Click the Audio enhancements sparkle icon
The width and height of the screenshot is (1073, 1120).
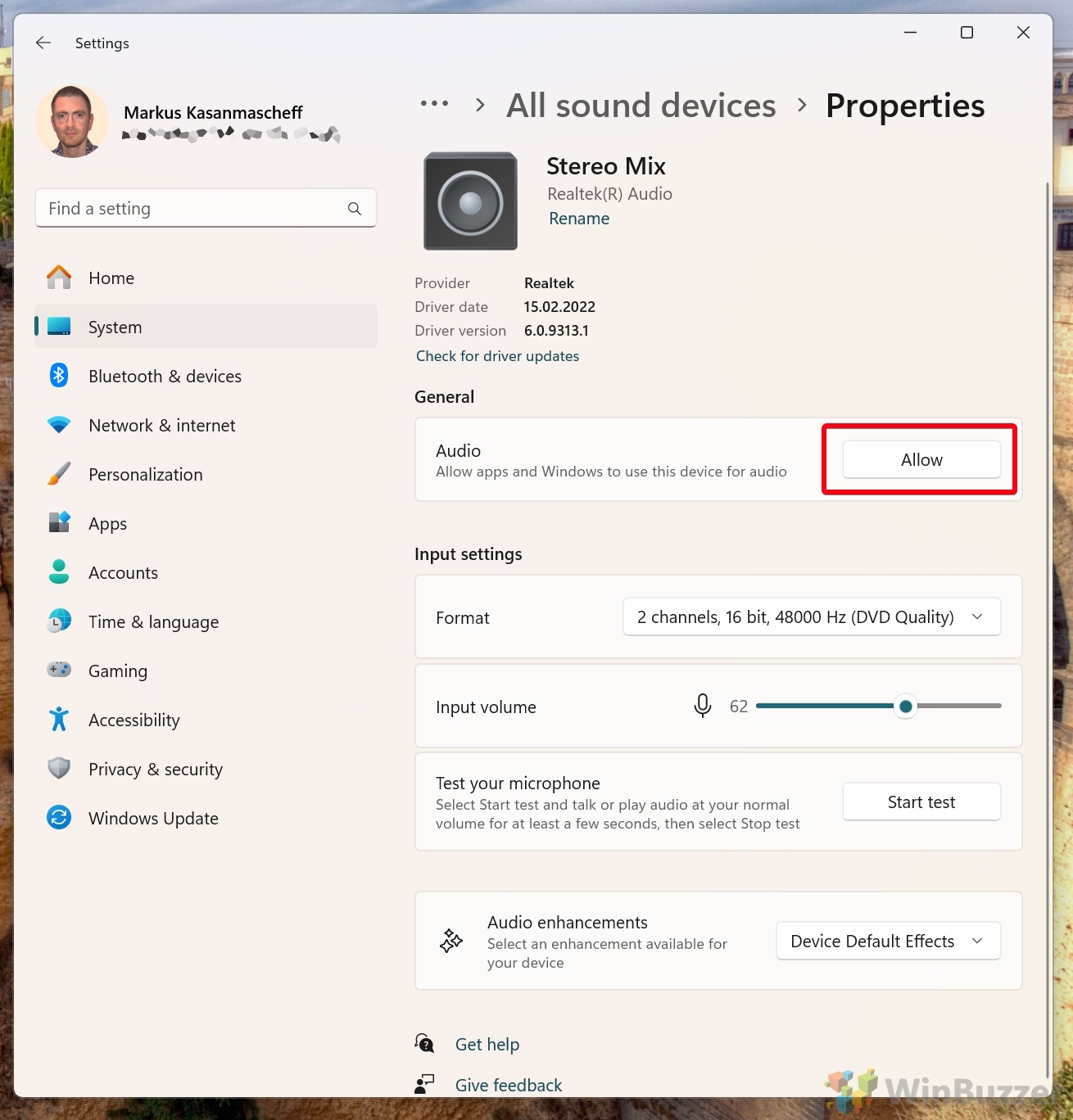[x=451, y=941]
